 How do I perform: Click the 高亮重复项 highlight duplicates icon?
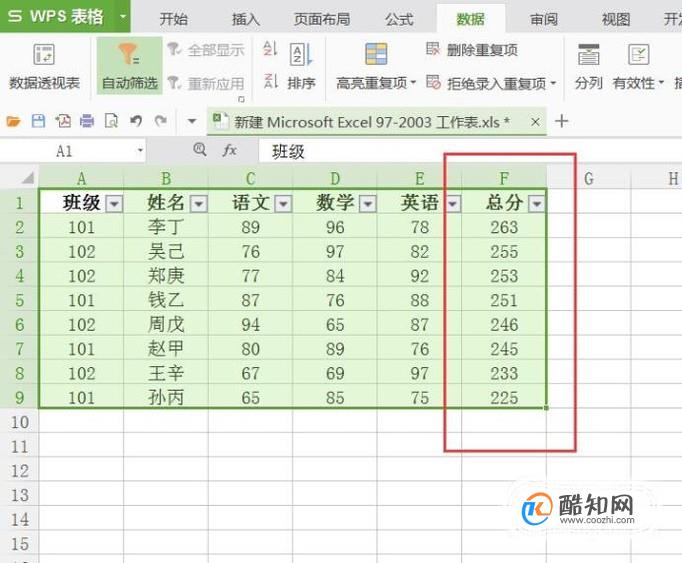click(x=376, y=54)
